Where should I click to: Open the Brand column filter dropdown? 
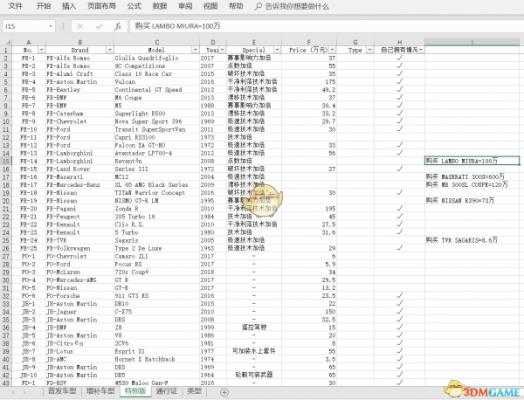point(110,50)
